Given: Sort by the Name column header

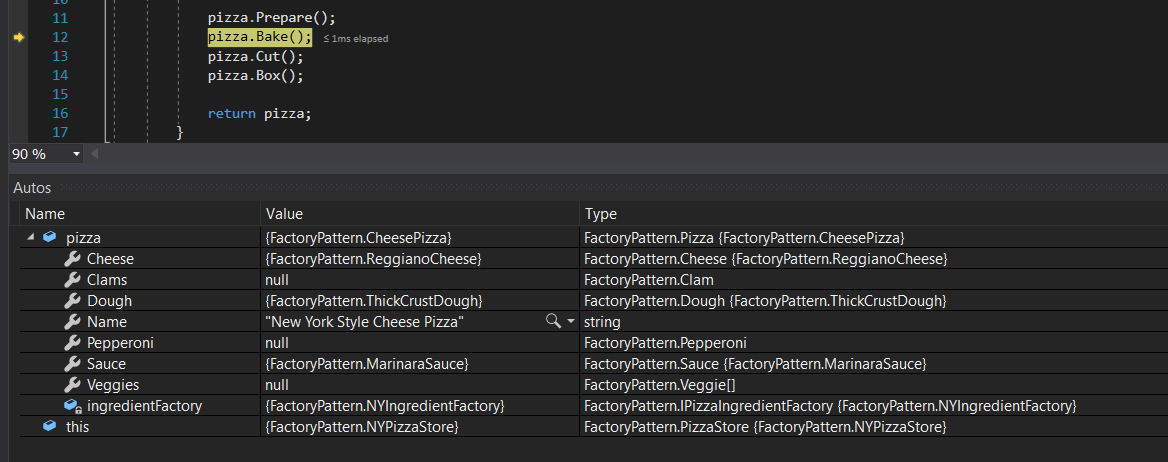Looking at the screenshot, I should [140, 214].
